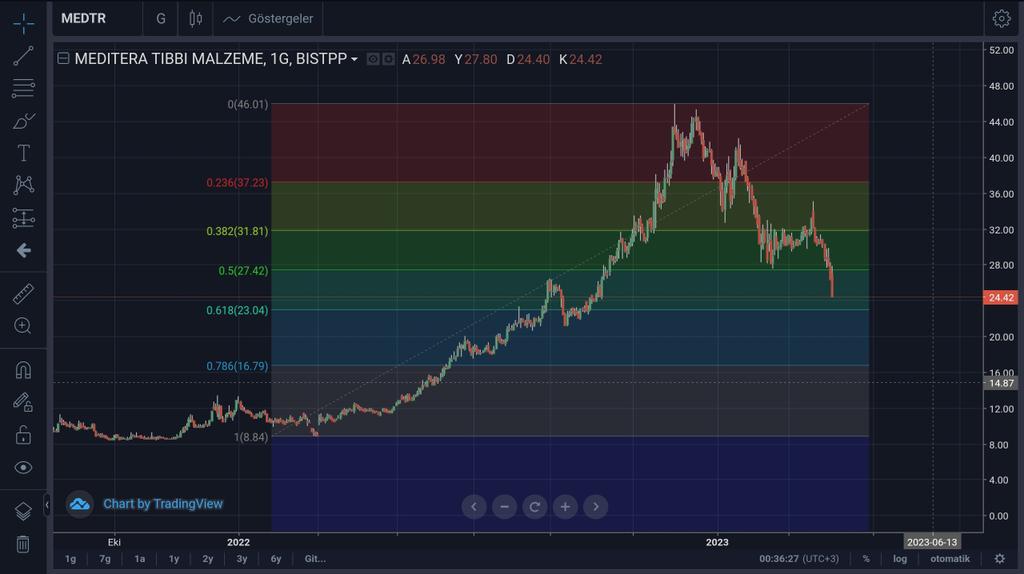This screenshot has width=1024, height=574.
Task: Open Göstergeler indicators menu
Action: coord(268,18)
